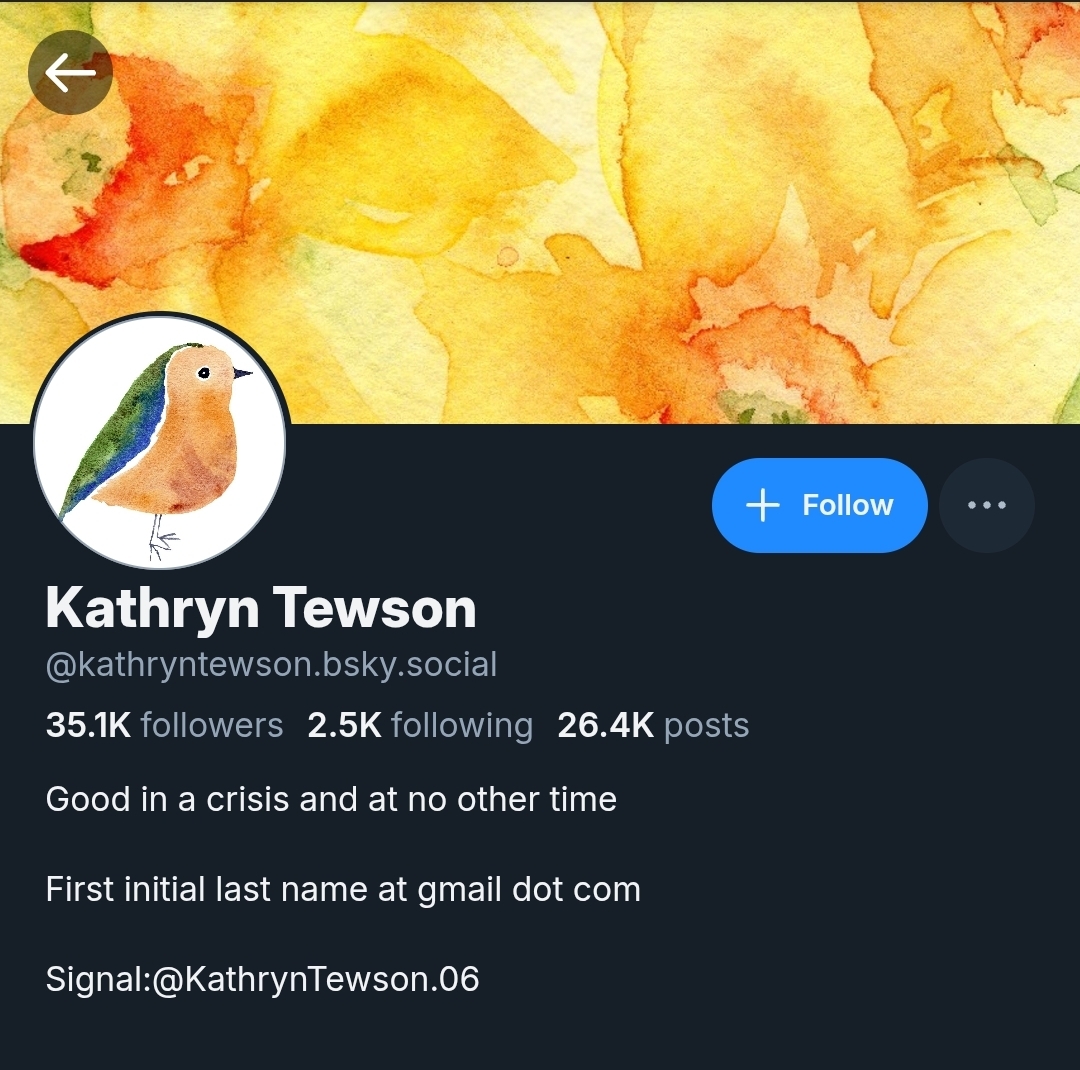The height and width of the screenshot is (1070, 1080).
Task: Click the word 'followers' label
Action: [x=212, y=725]
